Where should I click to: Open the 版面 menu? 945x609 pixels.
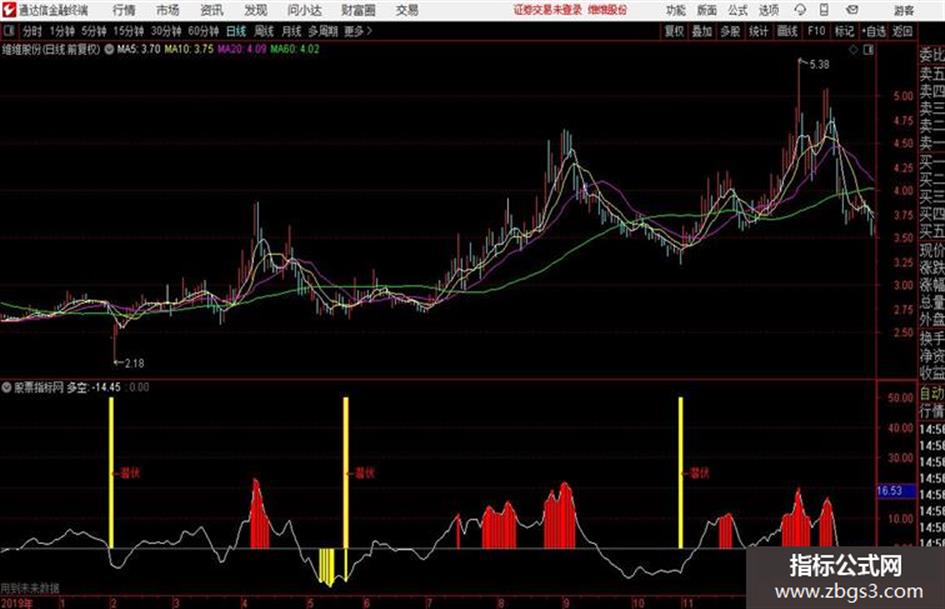(x=706, y=10)
